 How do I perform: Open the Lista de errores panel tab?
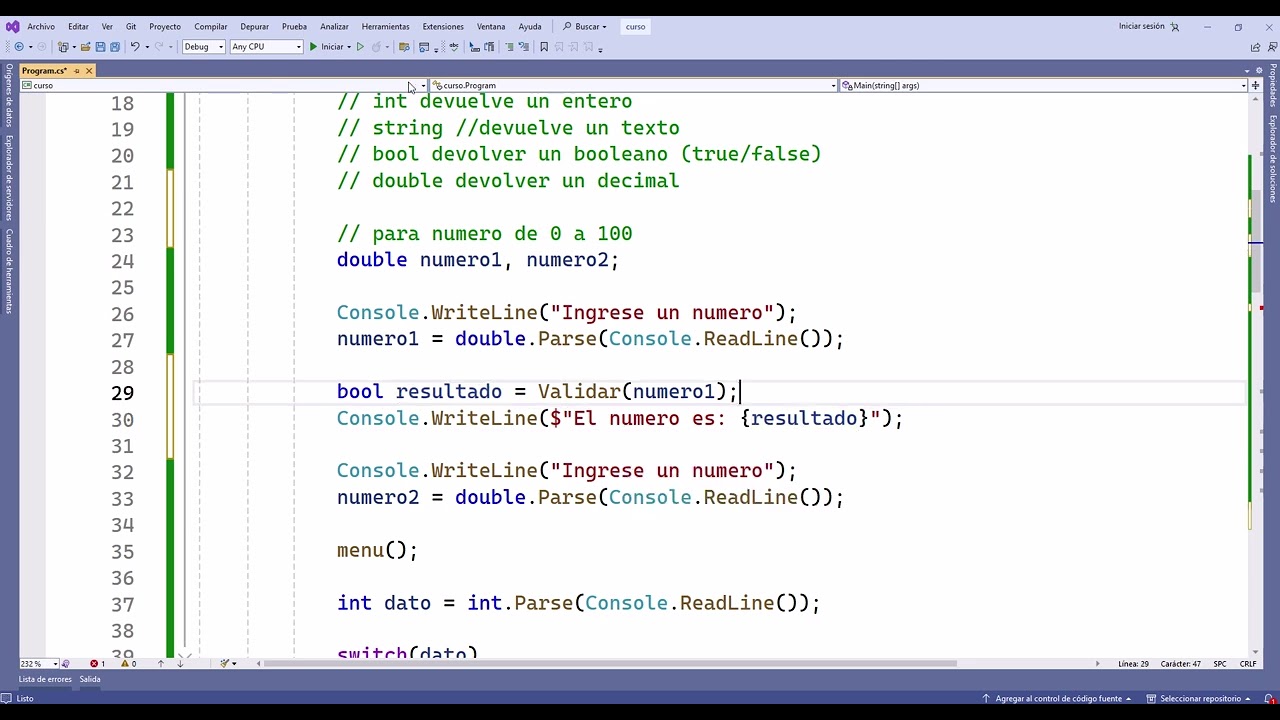tap(45, 680)
